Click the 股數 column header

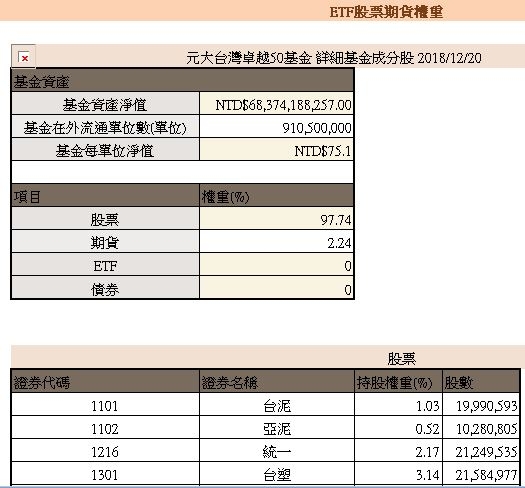[x=481, y=382]
